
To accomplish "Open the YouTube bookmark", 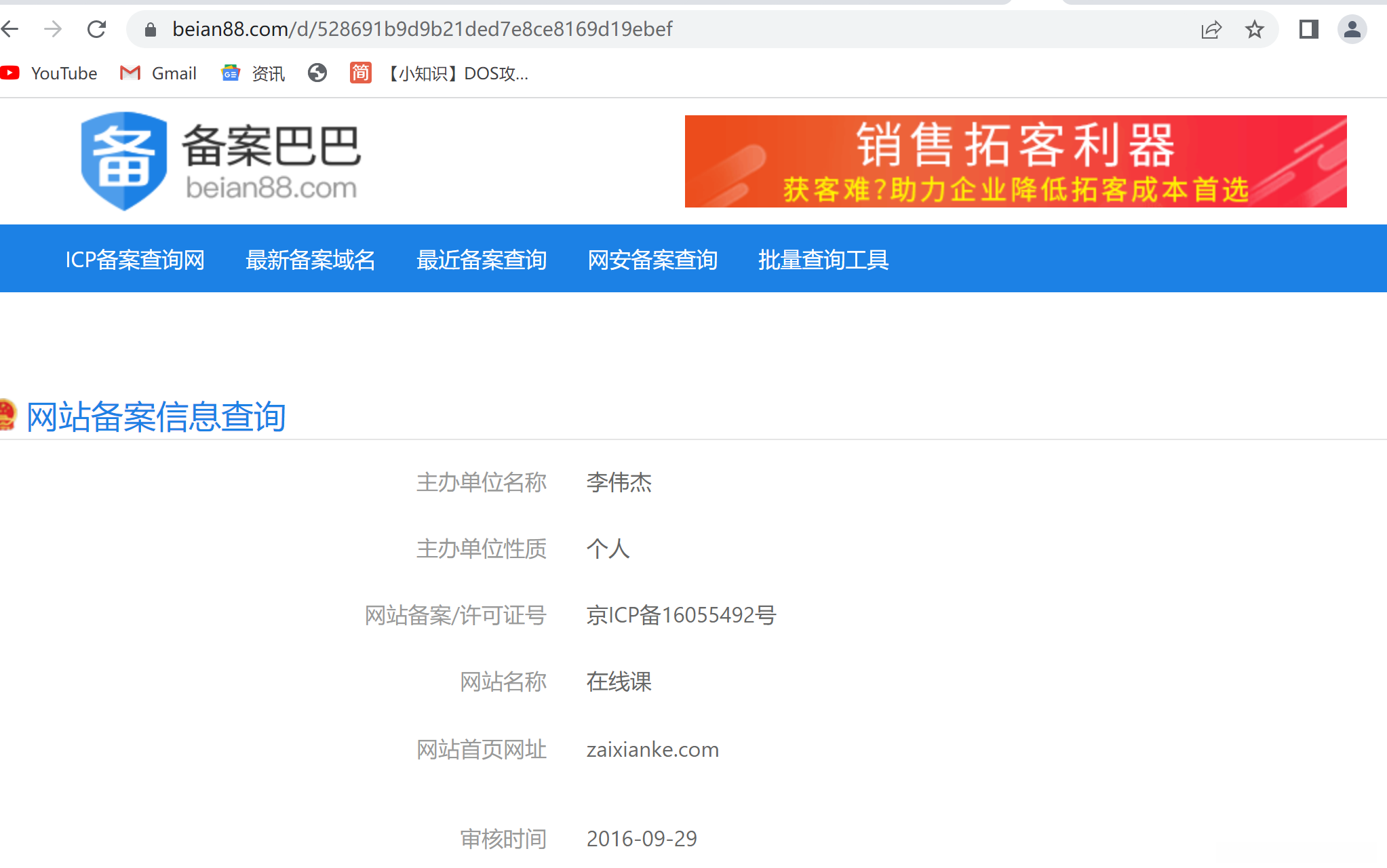I will tap(50, 73).
